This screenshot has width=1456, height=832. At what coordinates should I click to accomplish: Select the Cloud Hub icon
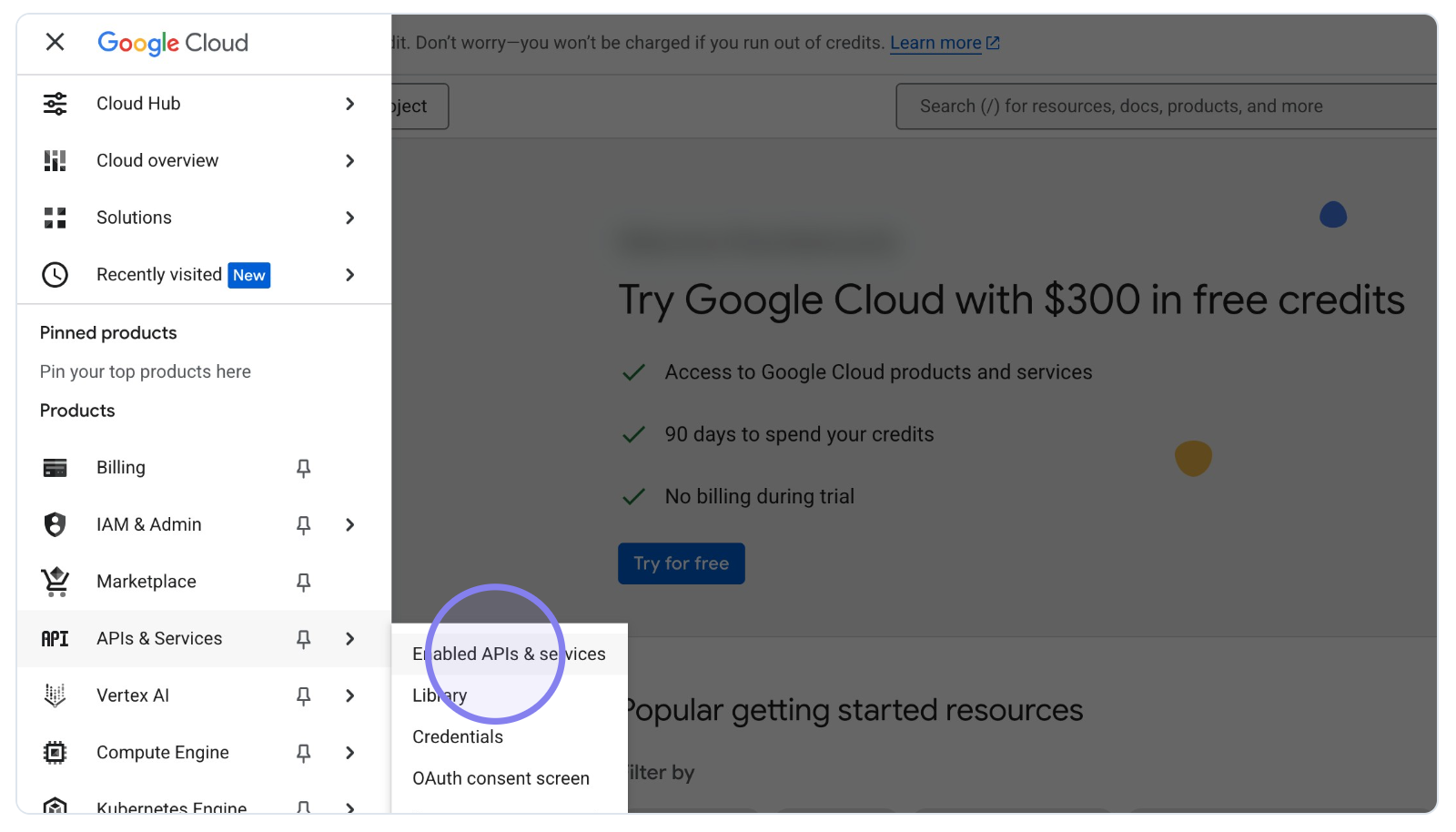pyautogui.click(x=55, y=103)
